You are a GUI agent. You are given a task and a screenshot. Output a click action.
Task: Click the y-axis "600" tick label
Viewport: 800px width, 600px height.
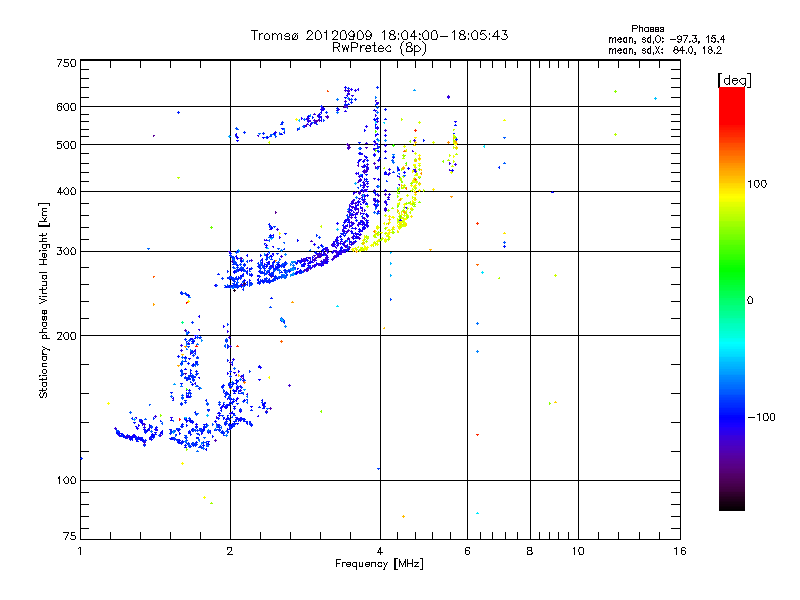[x=66, y=107]
